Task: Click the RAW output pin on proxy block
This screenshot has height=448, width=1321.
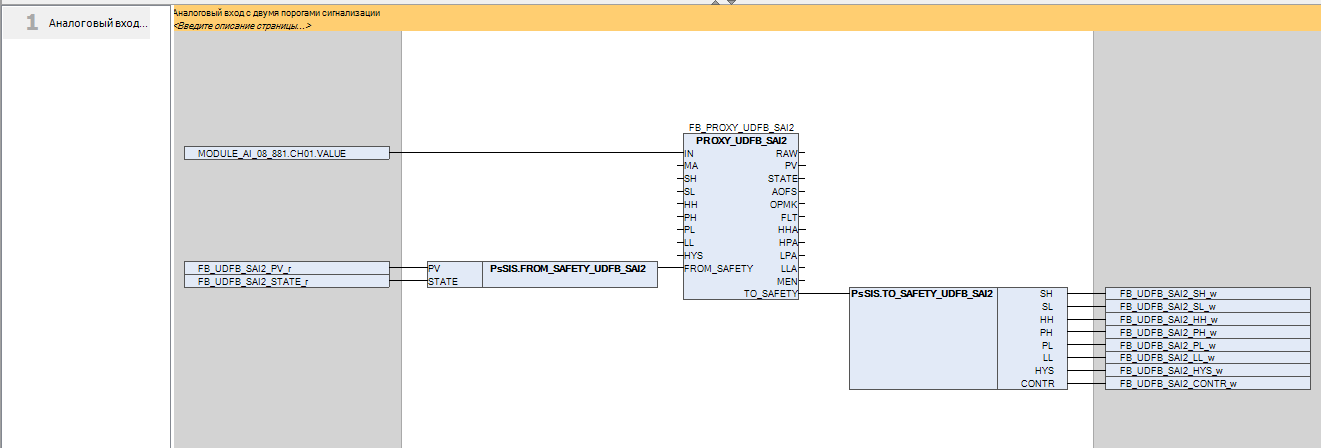Action: (787, 154)
